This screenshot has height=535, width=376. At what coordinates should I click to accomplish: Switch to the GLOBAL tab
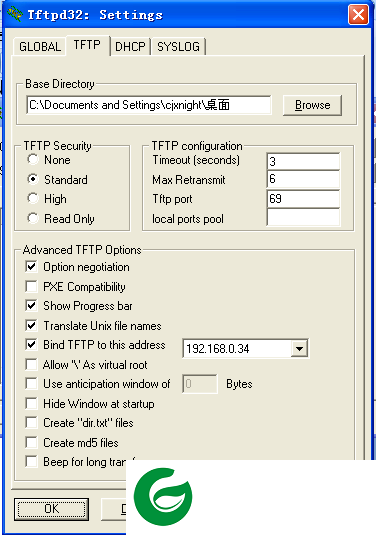pos(40,46)
